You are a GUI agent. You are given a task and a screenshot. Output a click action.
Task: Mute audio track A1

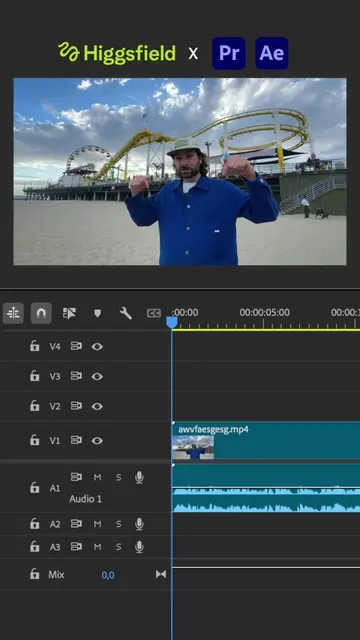pyautogui.click(x=97, y=477)
